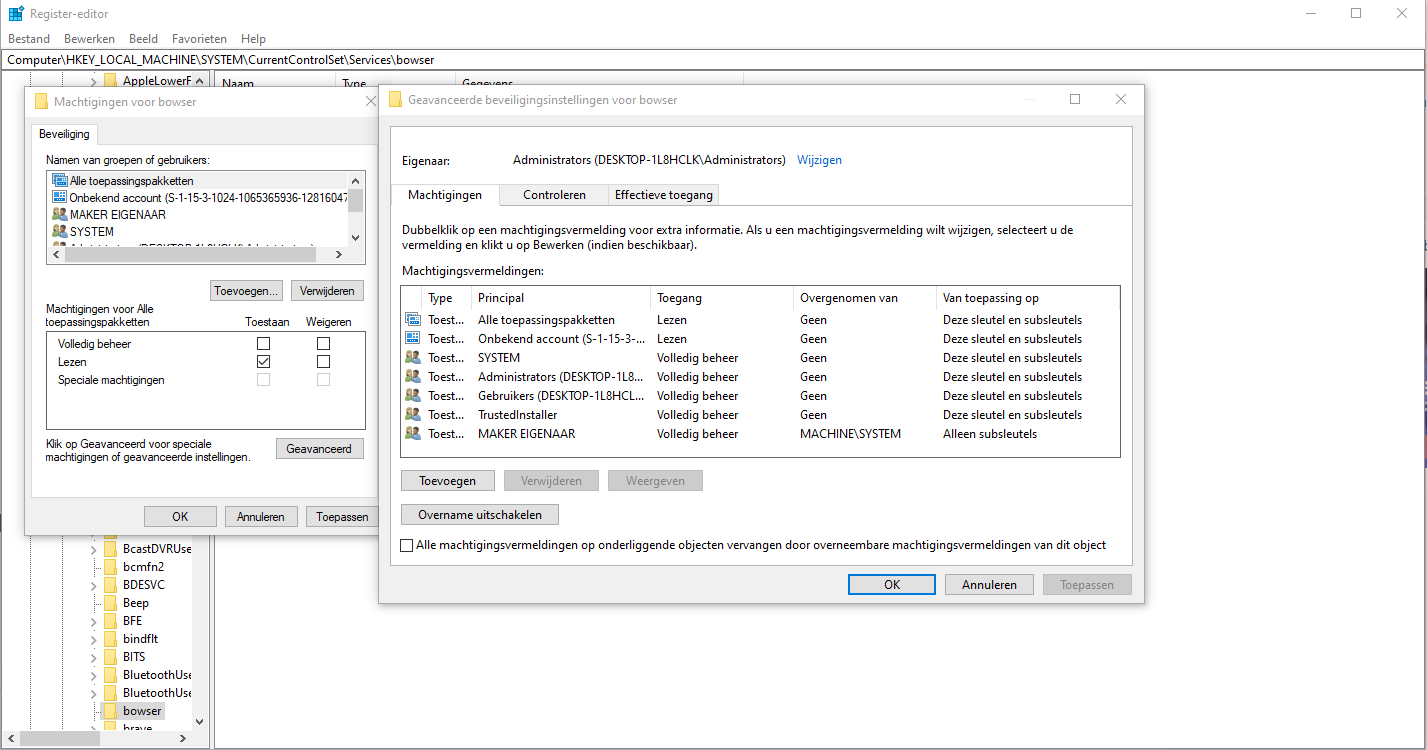Open the Beeld menu
The height and width of the screenshot is (750, 1427).
144,39
